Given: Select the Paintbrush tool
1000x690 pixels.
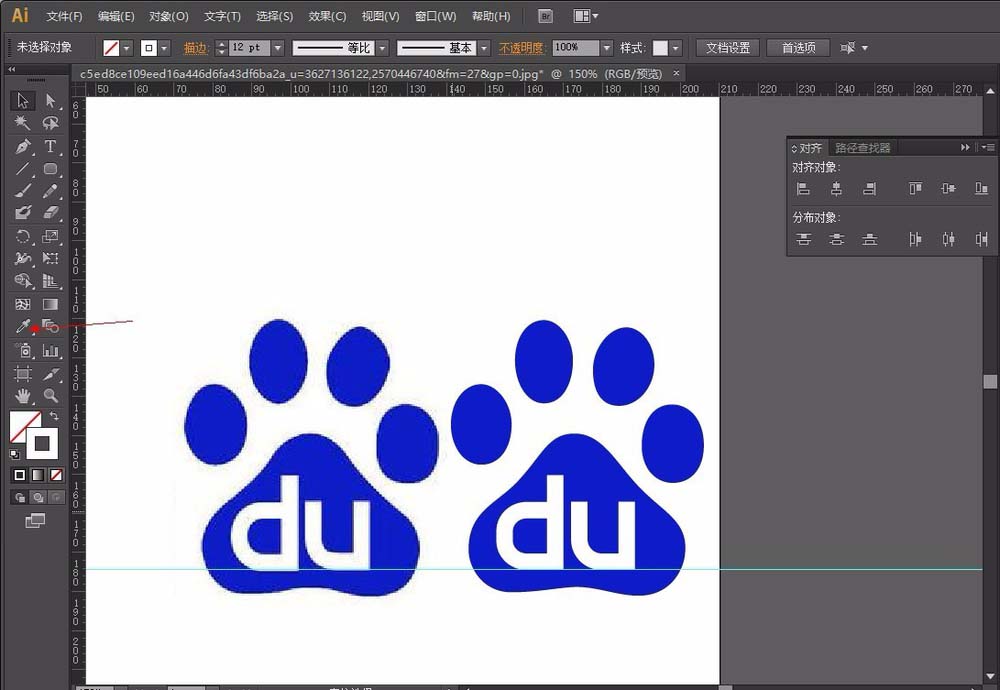Looking at the screenshot, I should (x=23, y=191).
